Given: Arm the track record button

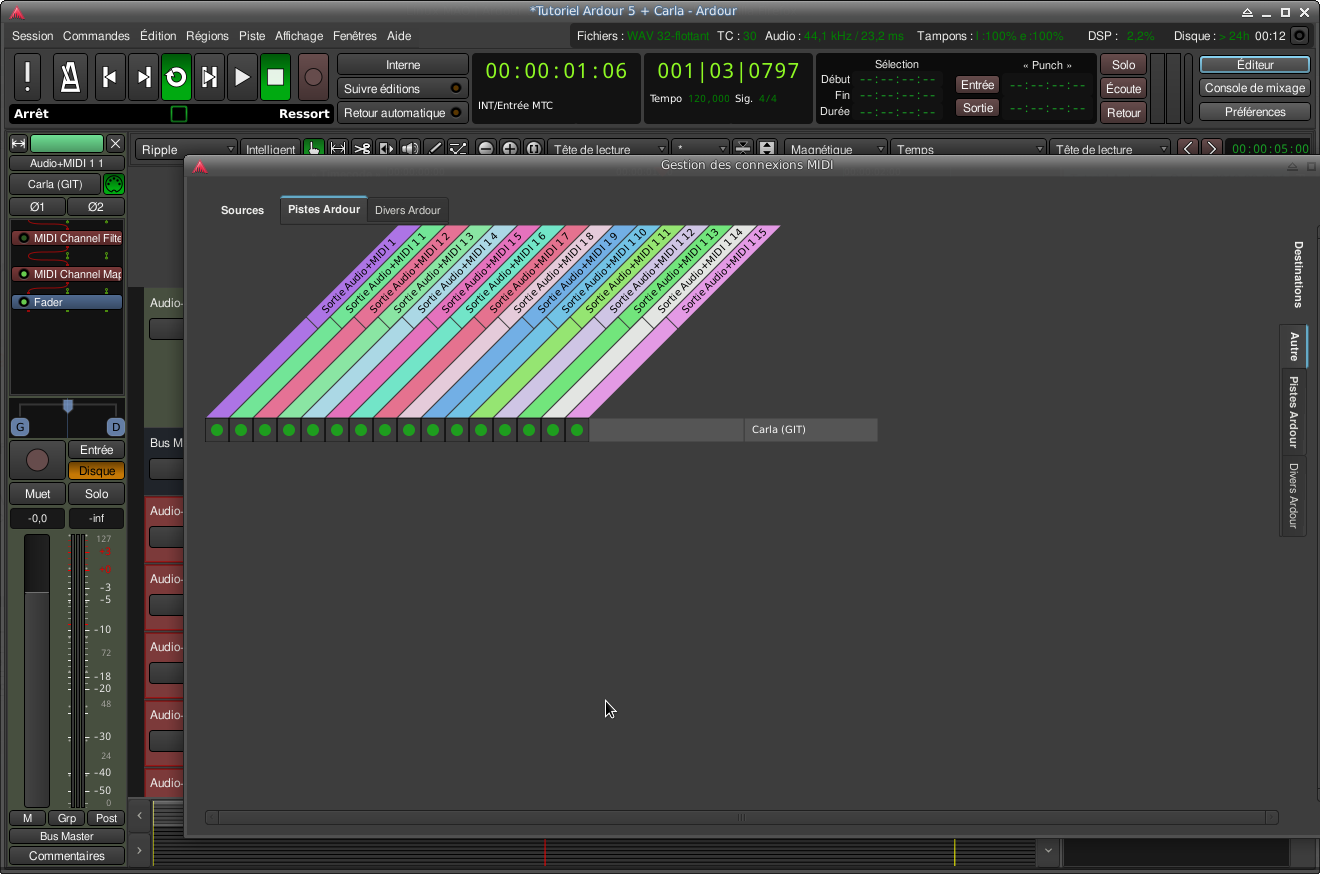Looking at the screenshot, I should click(37, 460).
